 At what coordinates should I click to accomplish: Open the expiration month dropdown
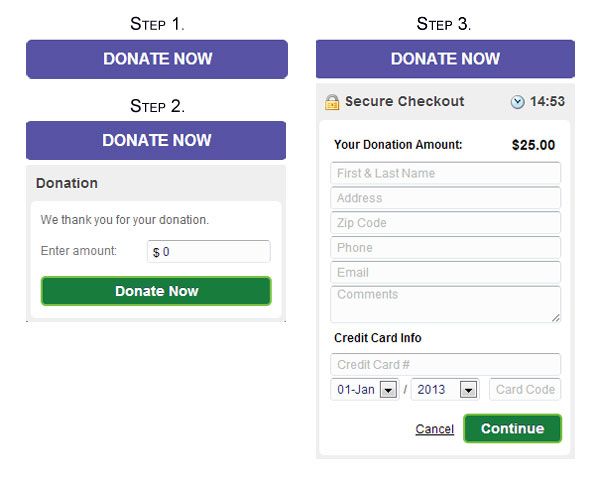point(388,390)
